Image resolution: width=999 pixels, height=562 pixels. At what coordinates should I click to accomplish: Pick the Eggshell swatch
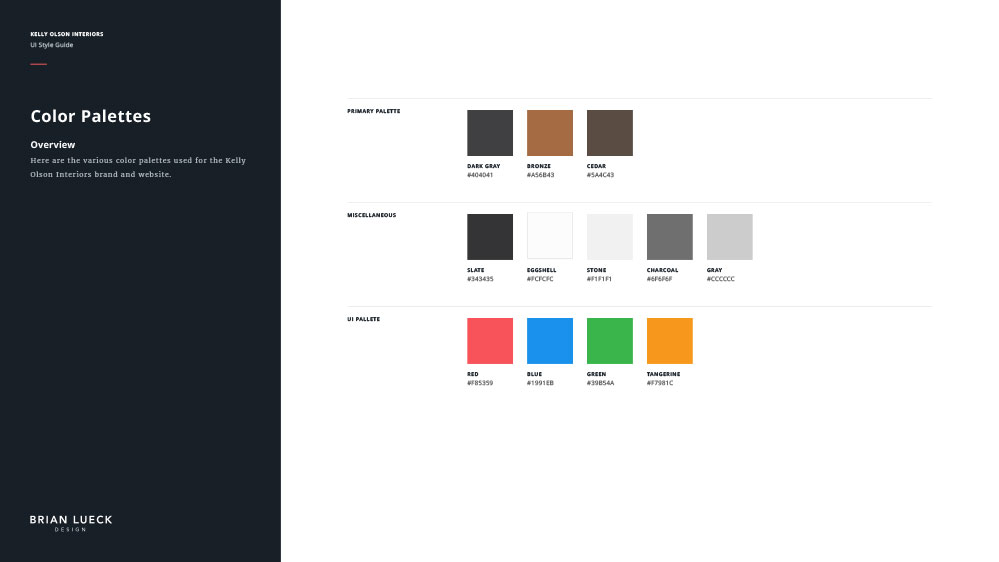(x=550, y=236)
